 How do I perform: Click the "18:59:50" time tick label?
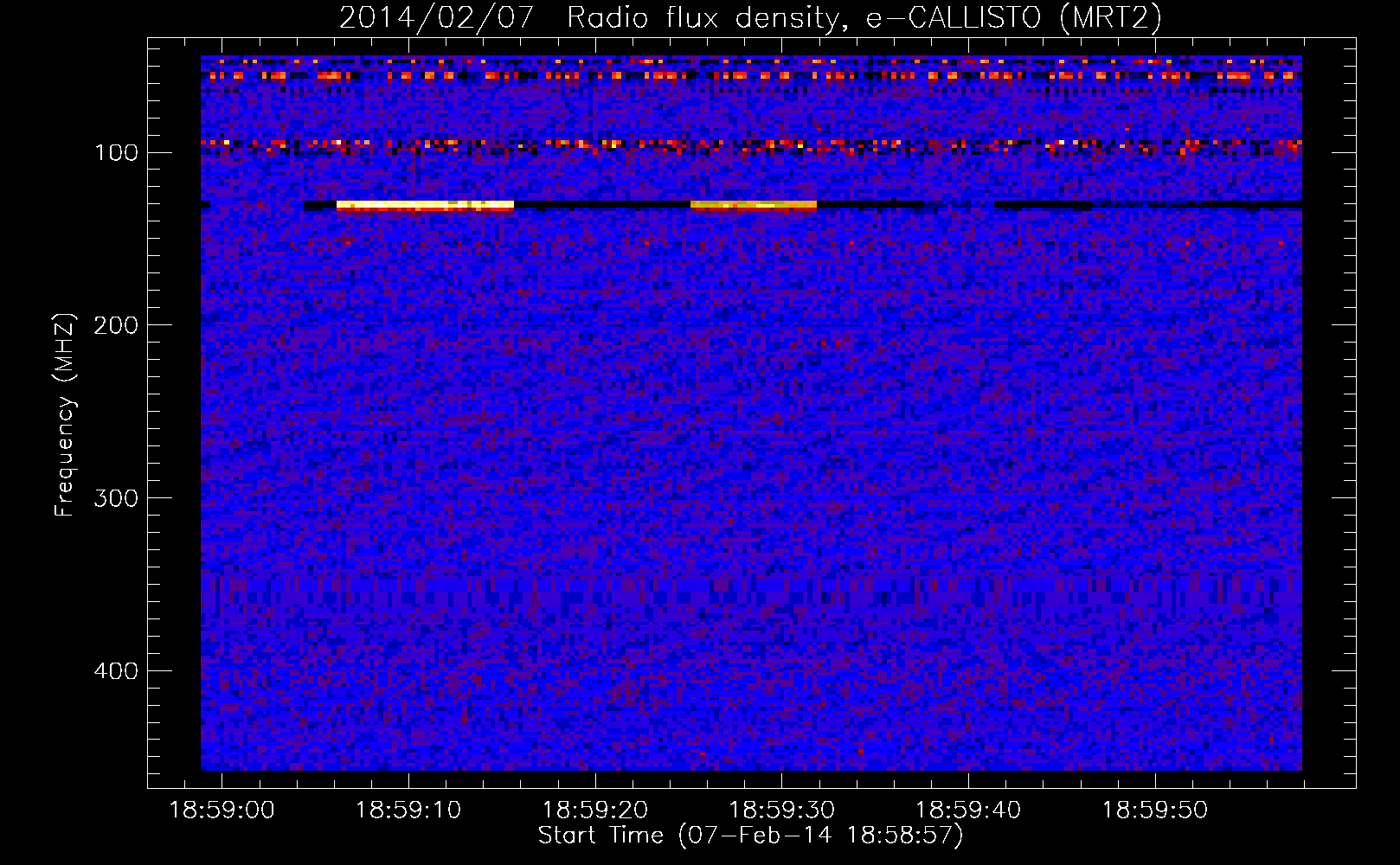point(1155,811)
